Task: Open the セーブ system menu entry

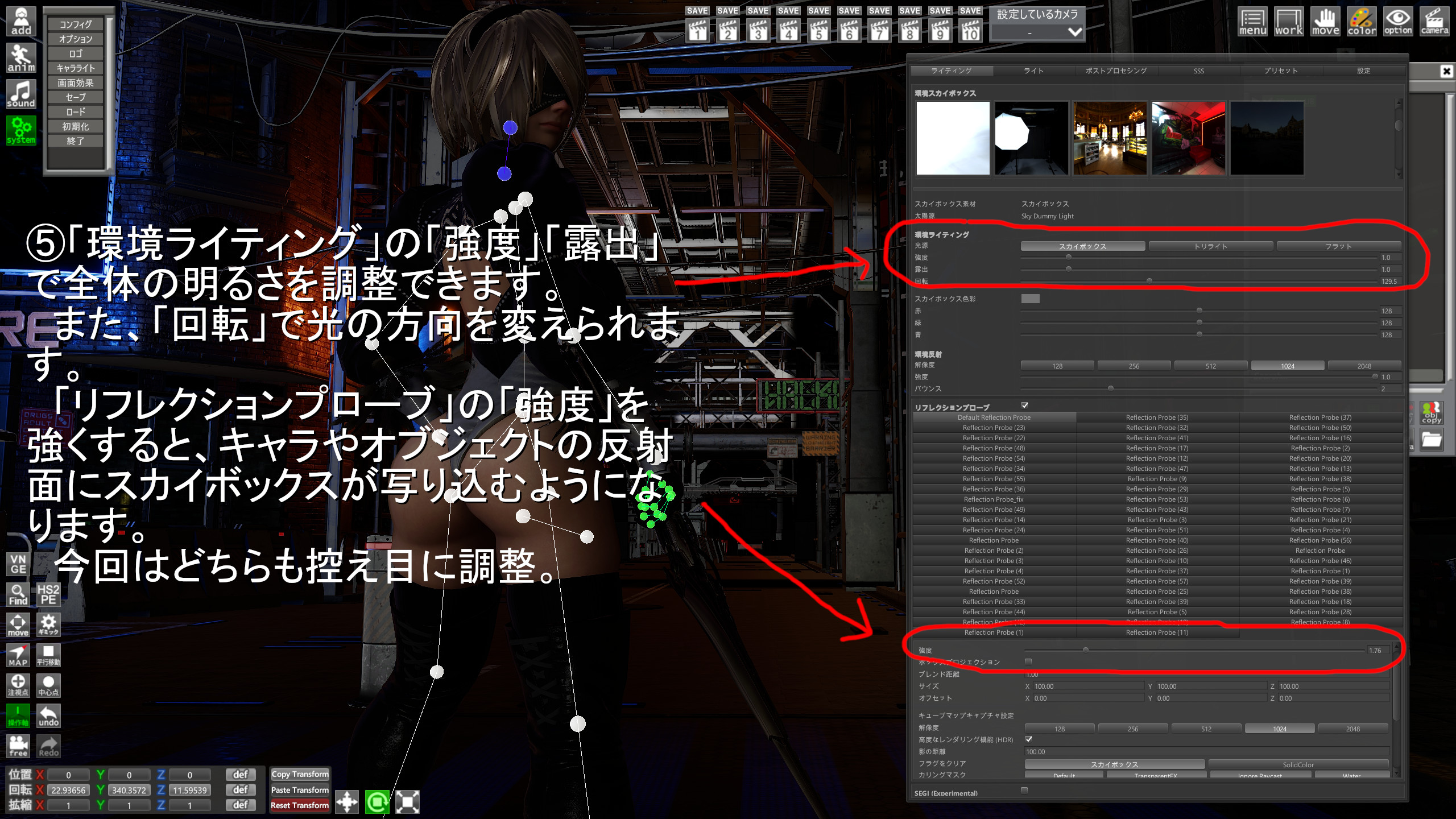Action: 76,97
